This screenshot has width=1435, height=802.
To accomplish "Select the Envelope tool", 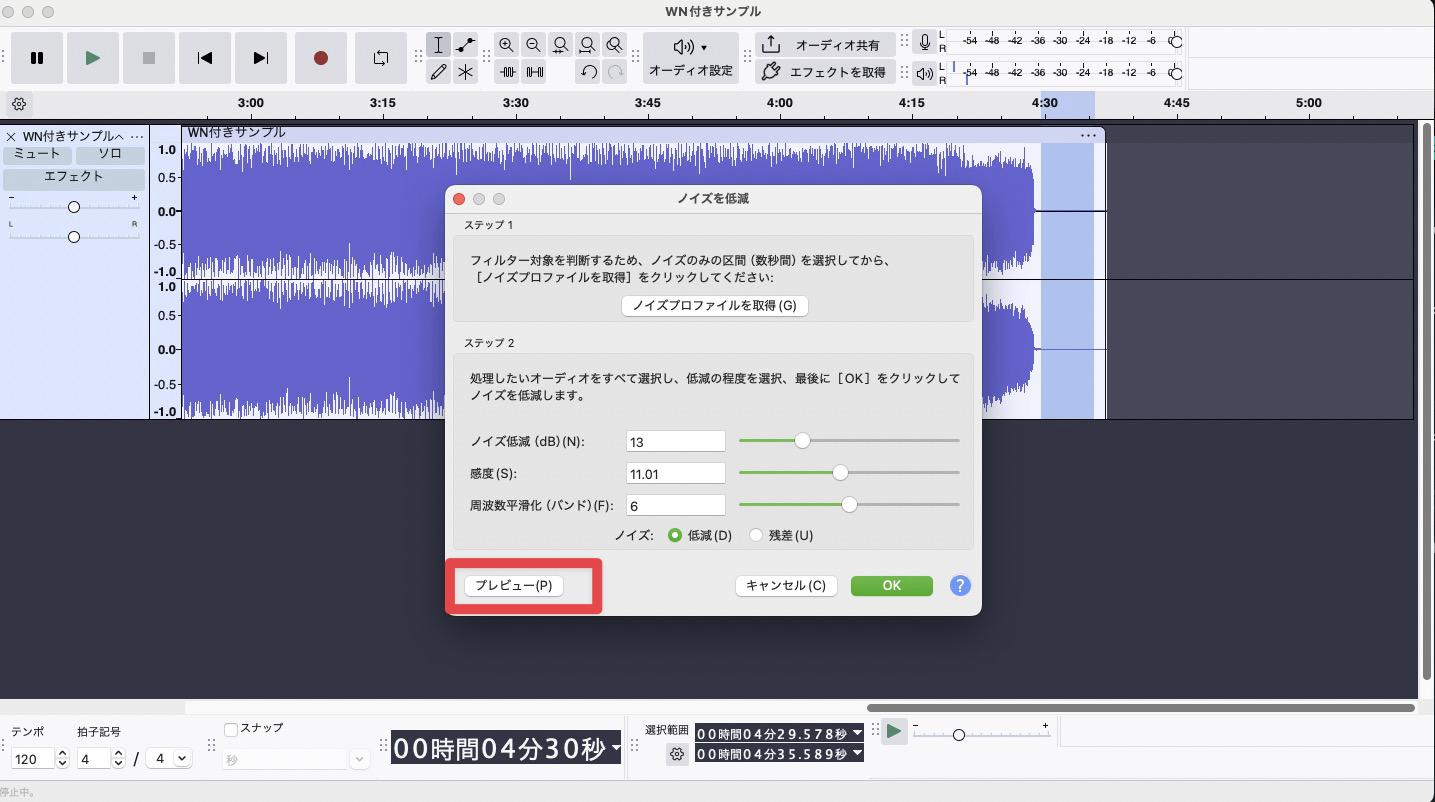I will (x=465, y=45).
